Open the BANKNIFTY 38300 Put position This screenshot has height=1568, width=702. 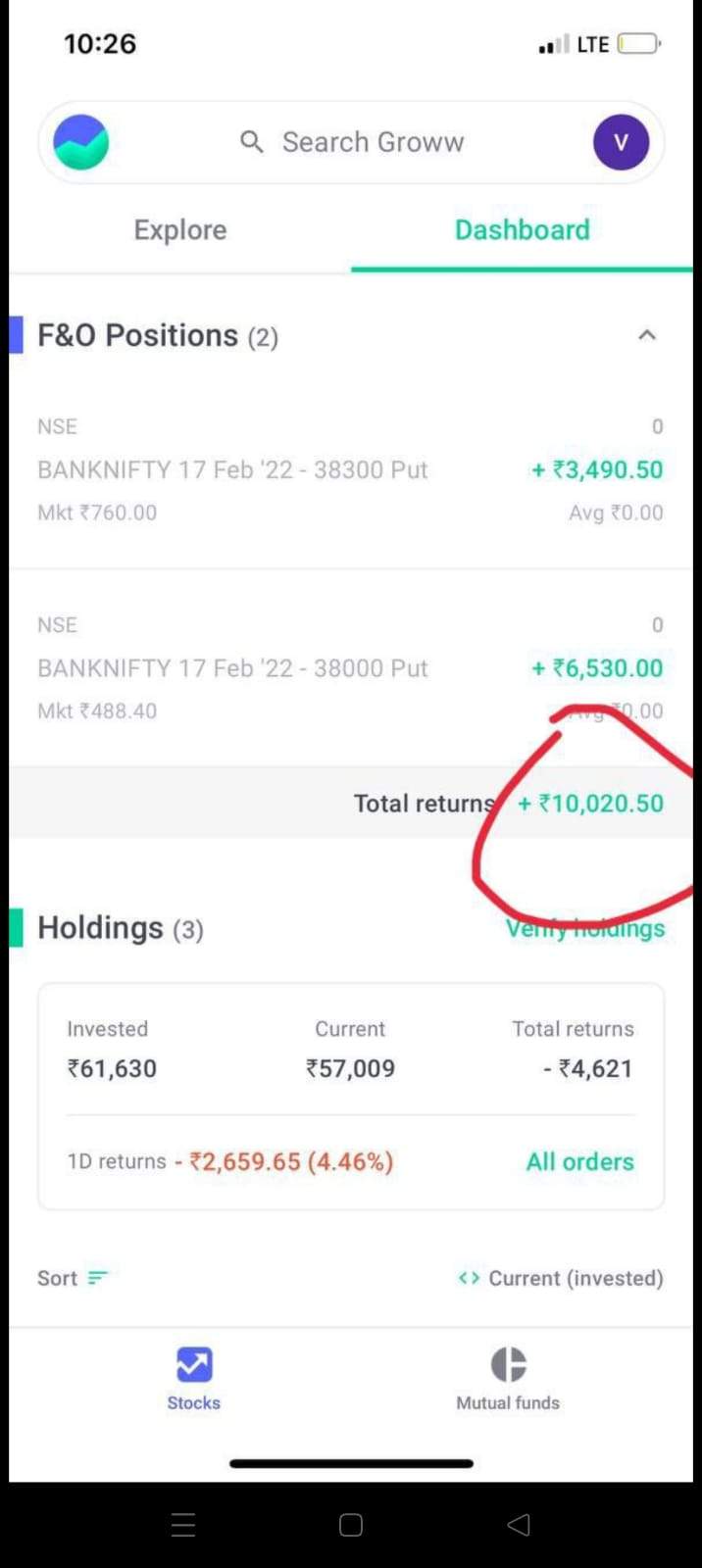[351, 469]
